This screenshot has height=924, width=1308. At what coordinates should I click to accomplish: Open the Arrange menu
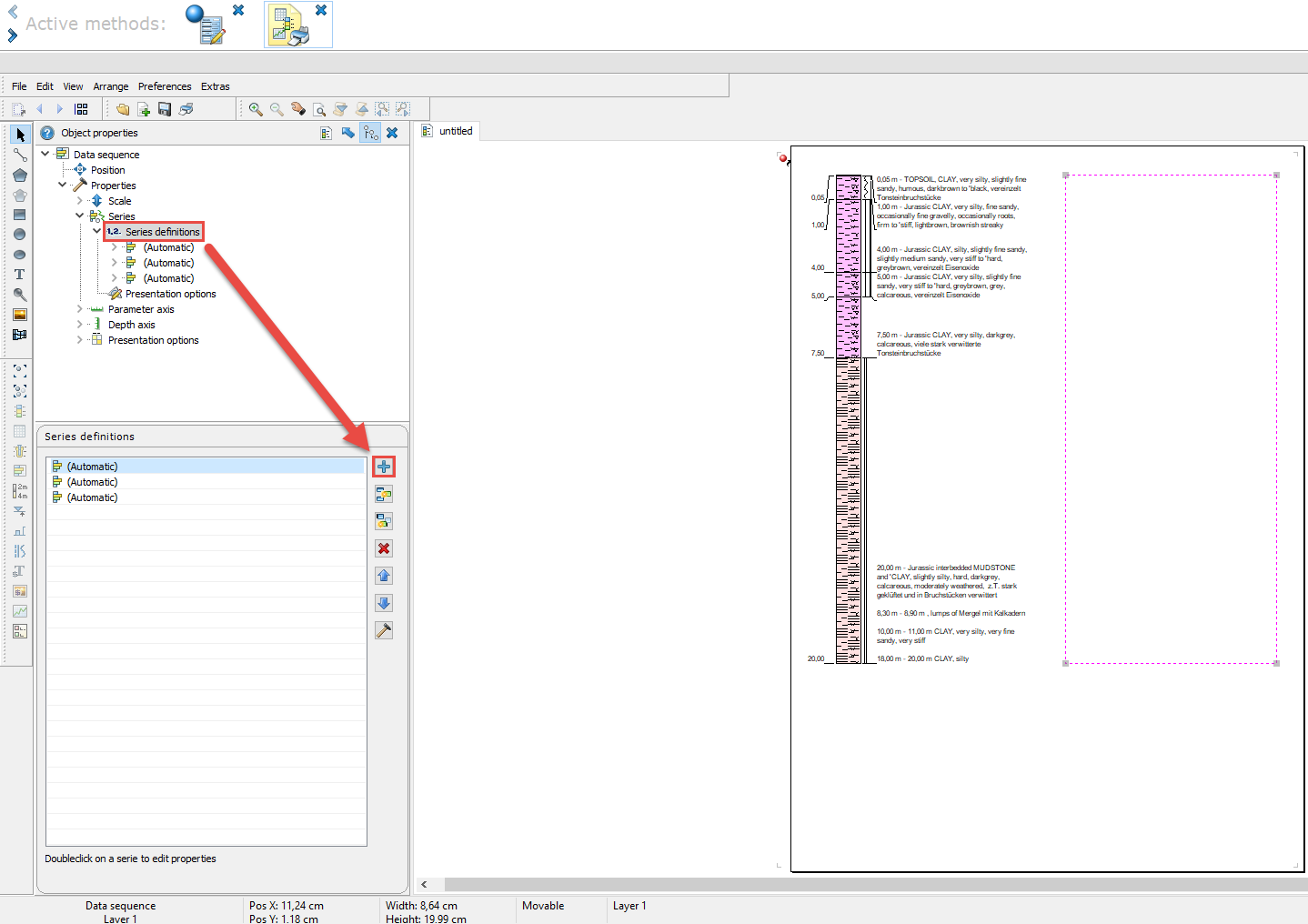coord(111,86)
